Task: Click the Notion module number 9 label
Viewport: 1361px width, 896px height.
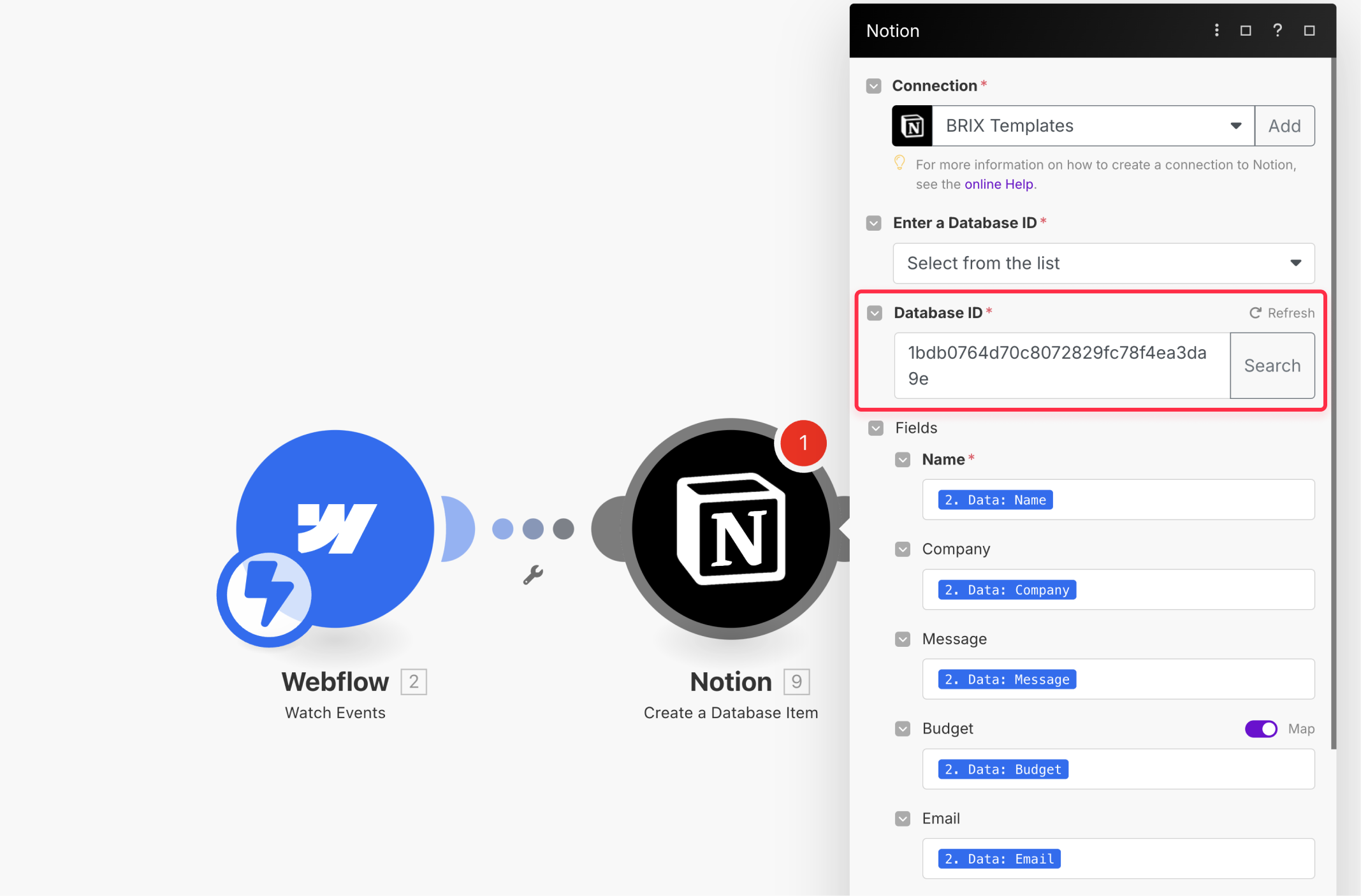Action: [796, 682]
